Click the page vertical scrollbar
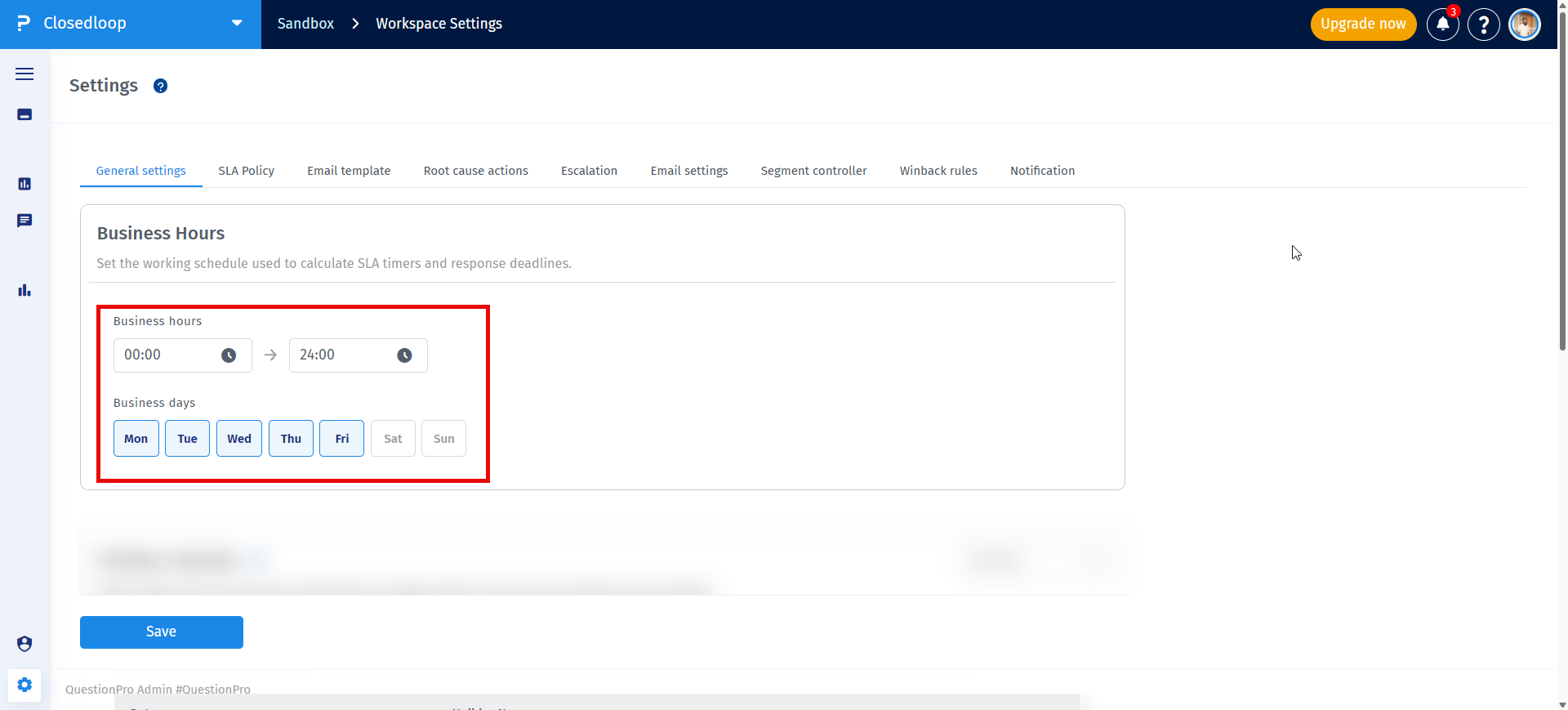Viewport: 1568px width, 710px height. (1562, 180)
